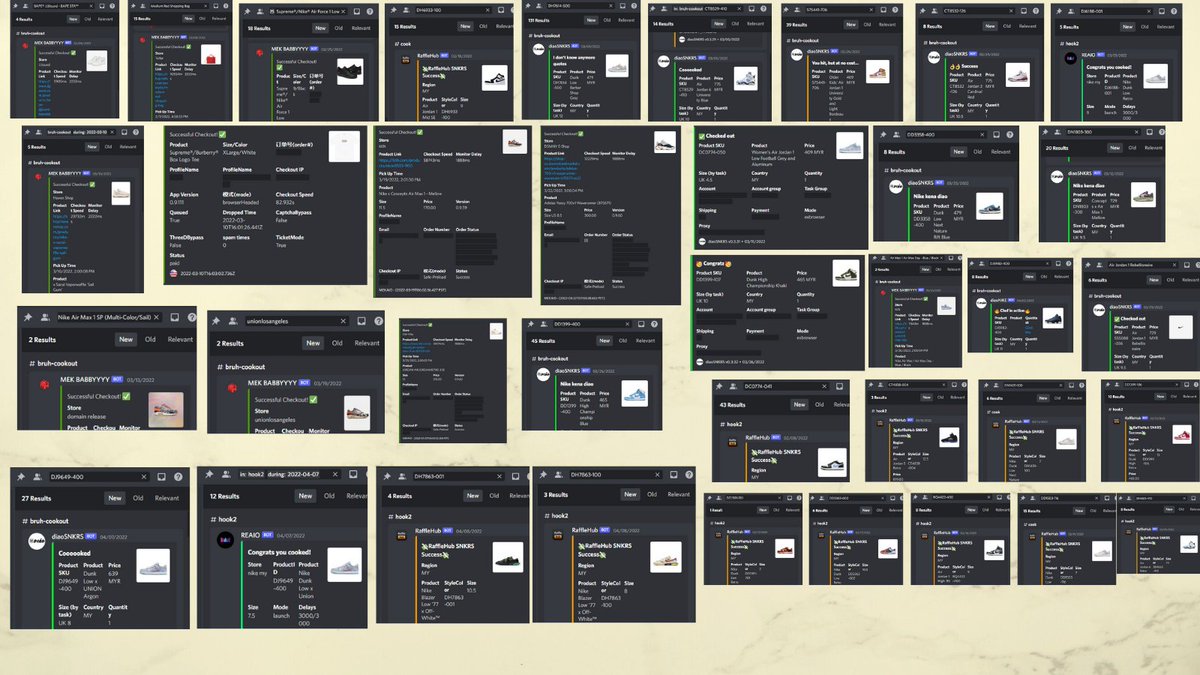Switch to the Relevant tab in the DN1803-300 results
The height and width of the screenshot is (675, 1200).
tap(1153, 148)
